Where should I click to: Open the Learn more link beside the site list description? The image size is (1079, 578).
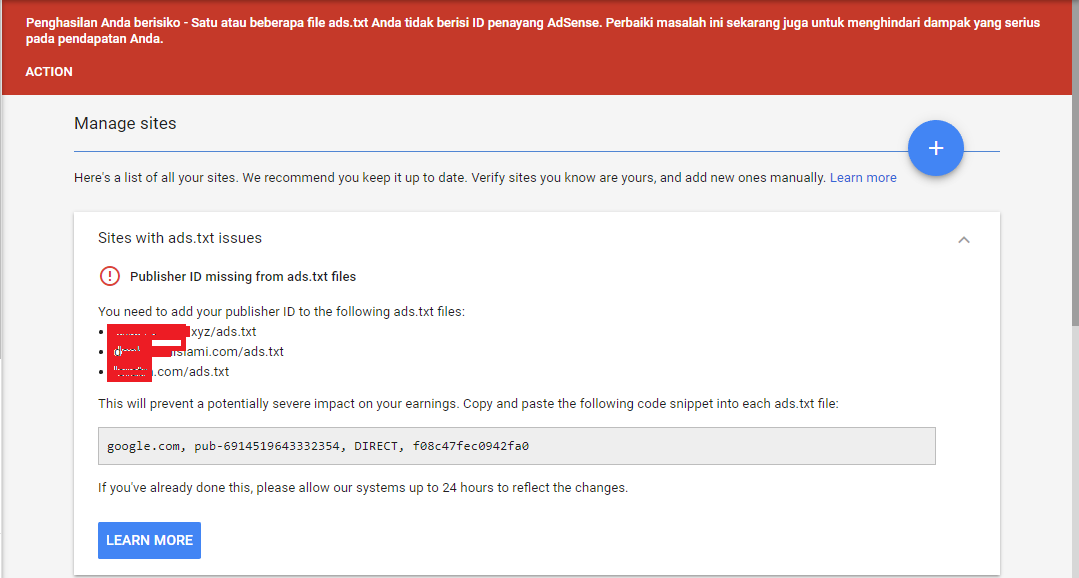pyautogui.click(x=863, y=178)
